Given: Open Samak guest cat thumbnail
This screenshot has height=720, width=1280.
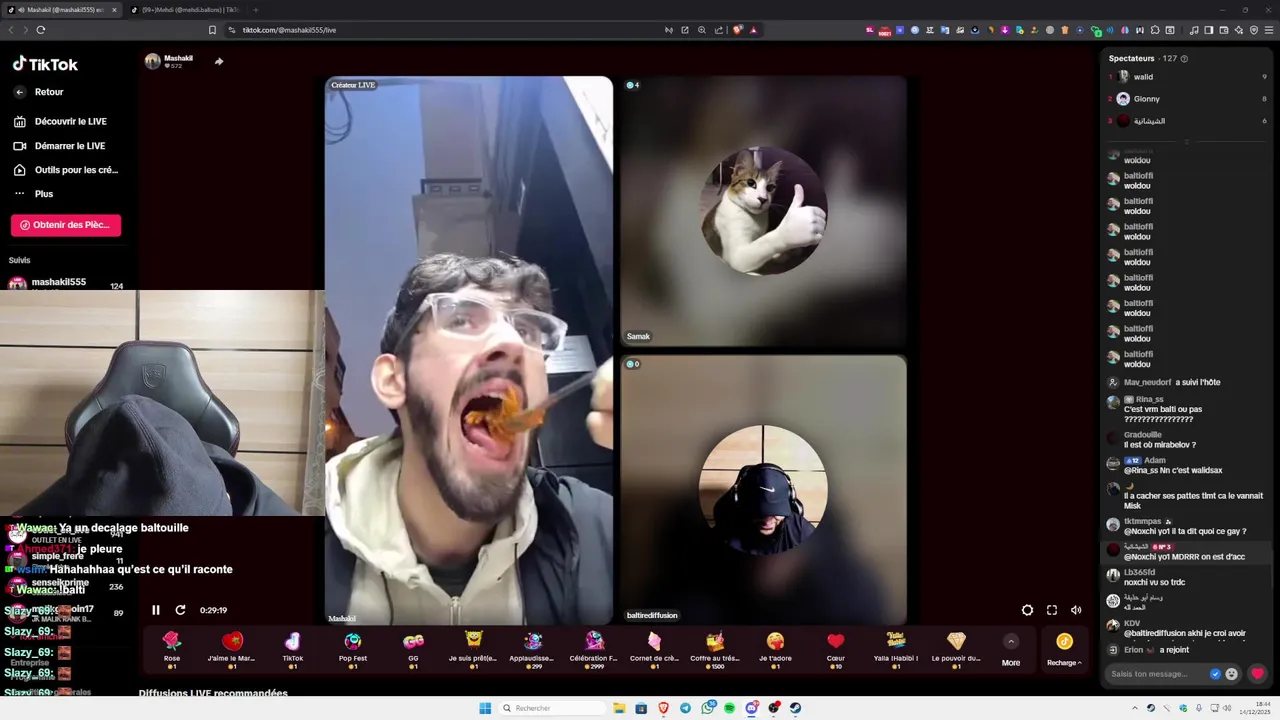Looking at the screenshot, I should [763, 211].
